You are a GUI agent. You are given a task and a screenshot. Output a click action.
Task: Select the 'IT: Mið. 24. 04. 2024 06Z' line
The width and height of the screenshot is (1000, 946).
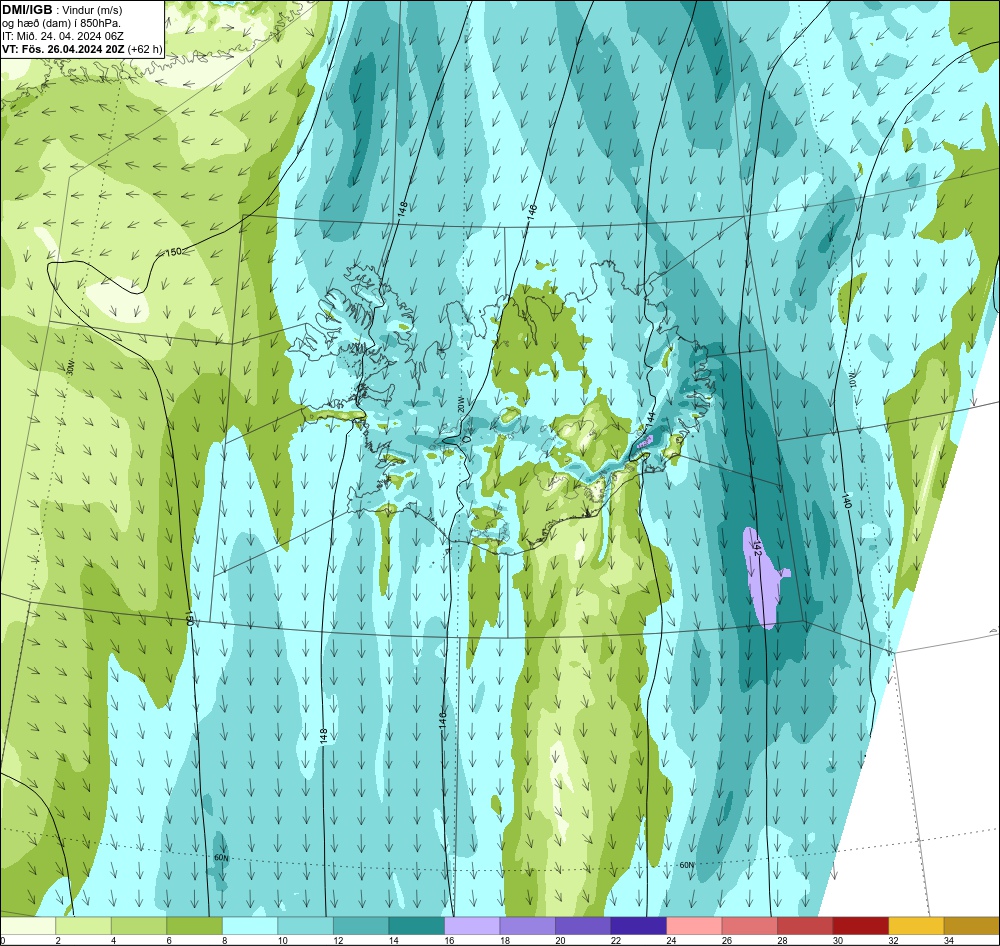[63, 36]
